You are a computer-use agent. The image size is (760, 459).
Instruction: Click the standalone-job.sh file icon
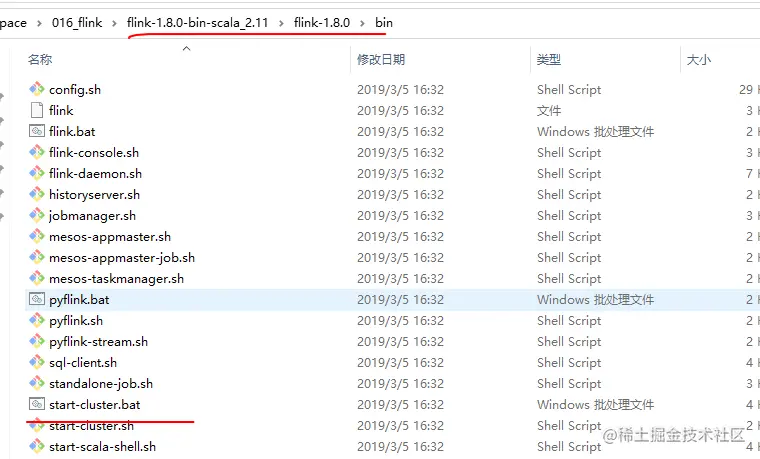[x=37, y=383]
